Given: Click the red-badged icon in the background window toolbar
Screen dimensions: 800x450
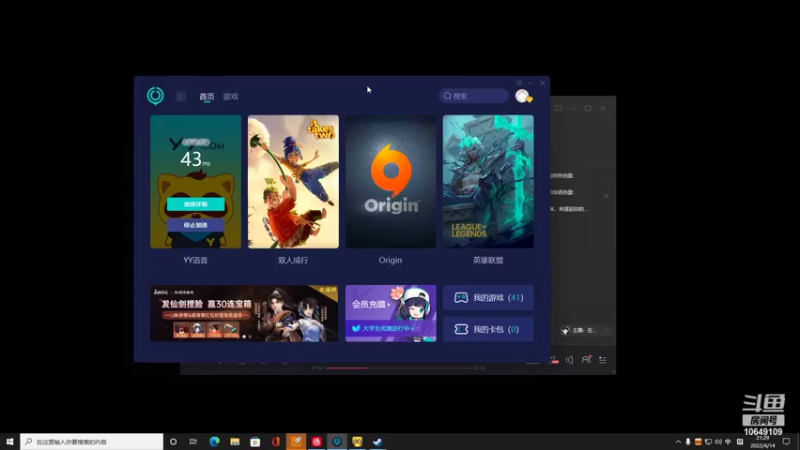Looking at the screenshot, I should click(x=554, y=360).
